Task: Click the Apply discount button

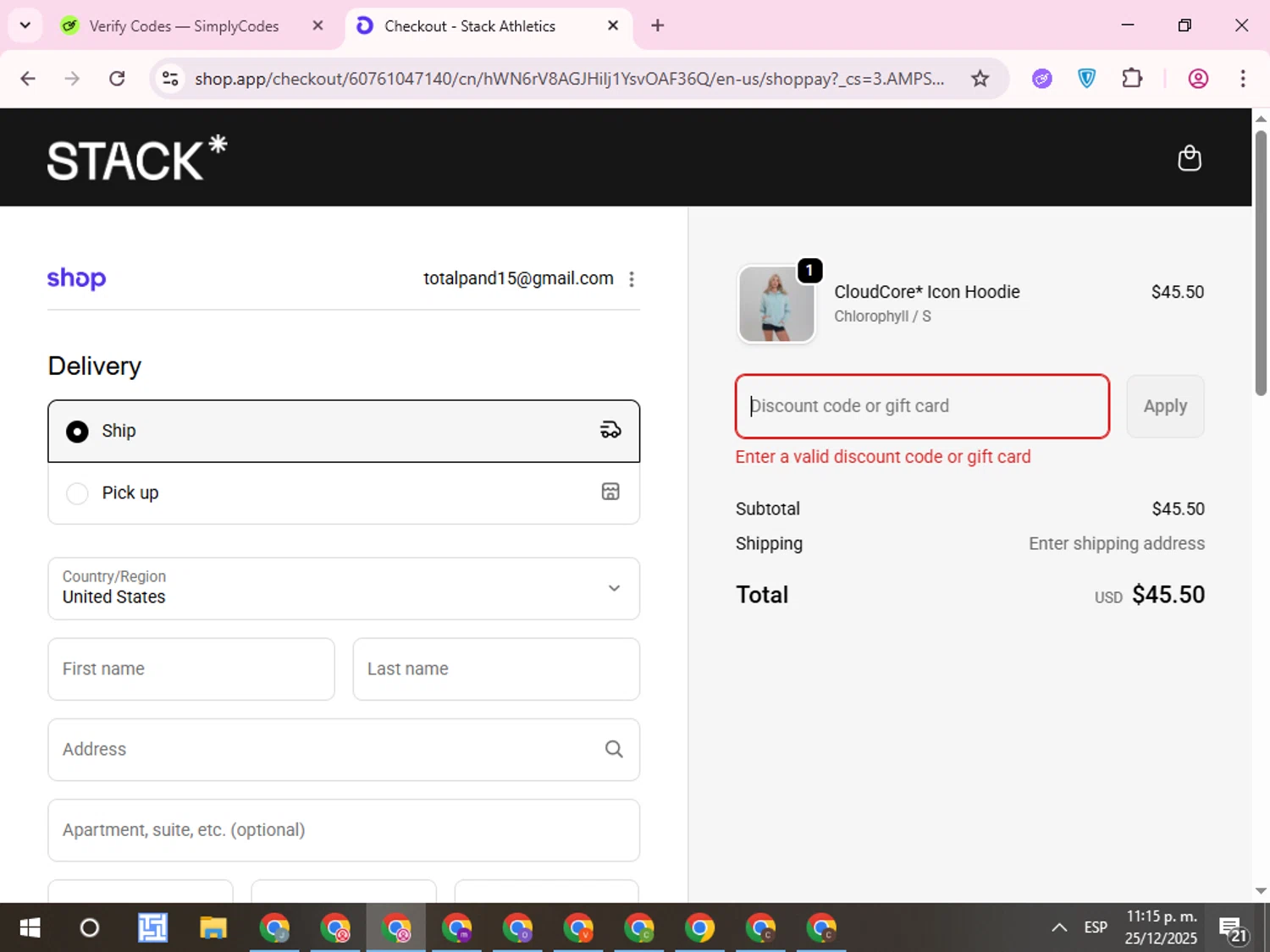Action: click(x=1165, y=406)
